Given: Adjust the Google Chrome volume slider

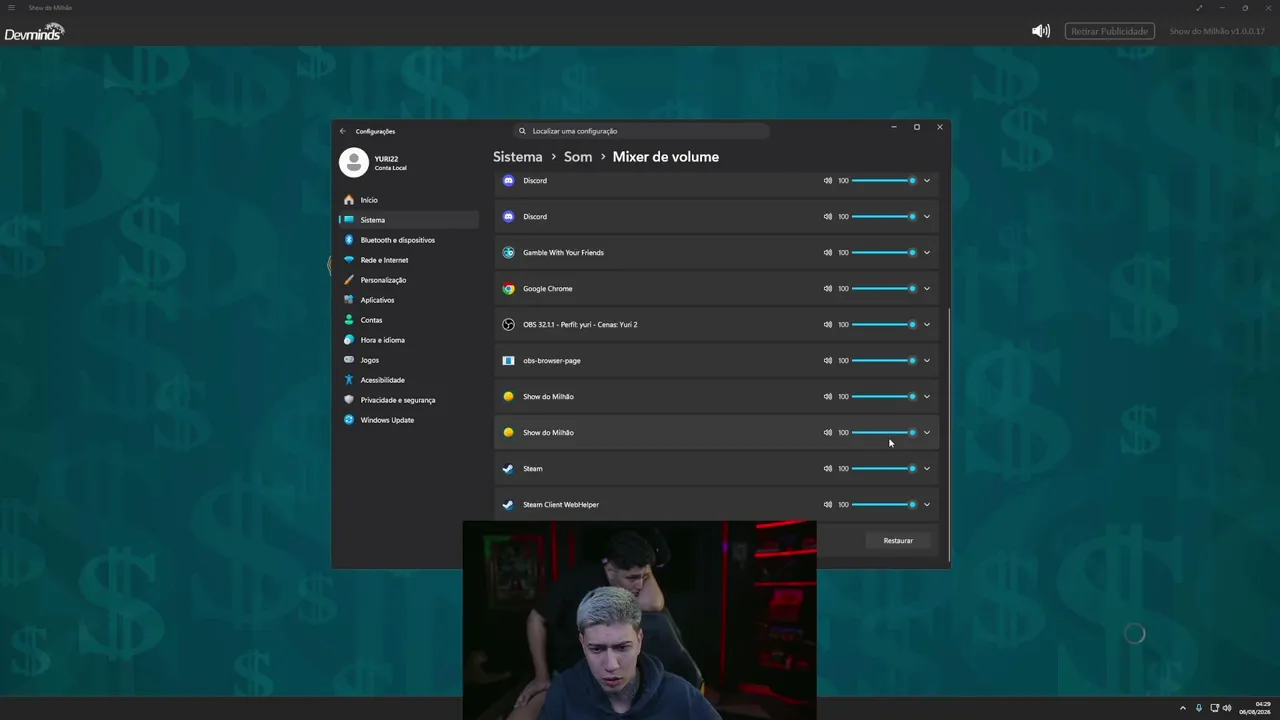Looking at the screenshot, I should 883,289.
